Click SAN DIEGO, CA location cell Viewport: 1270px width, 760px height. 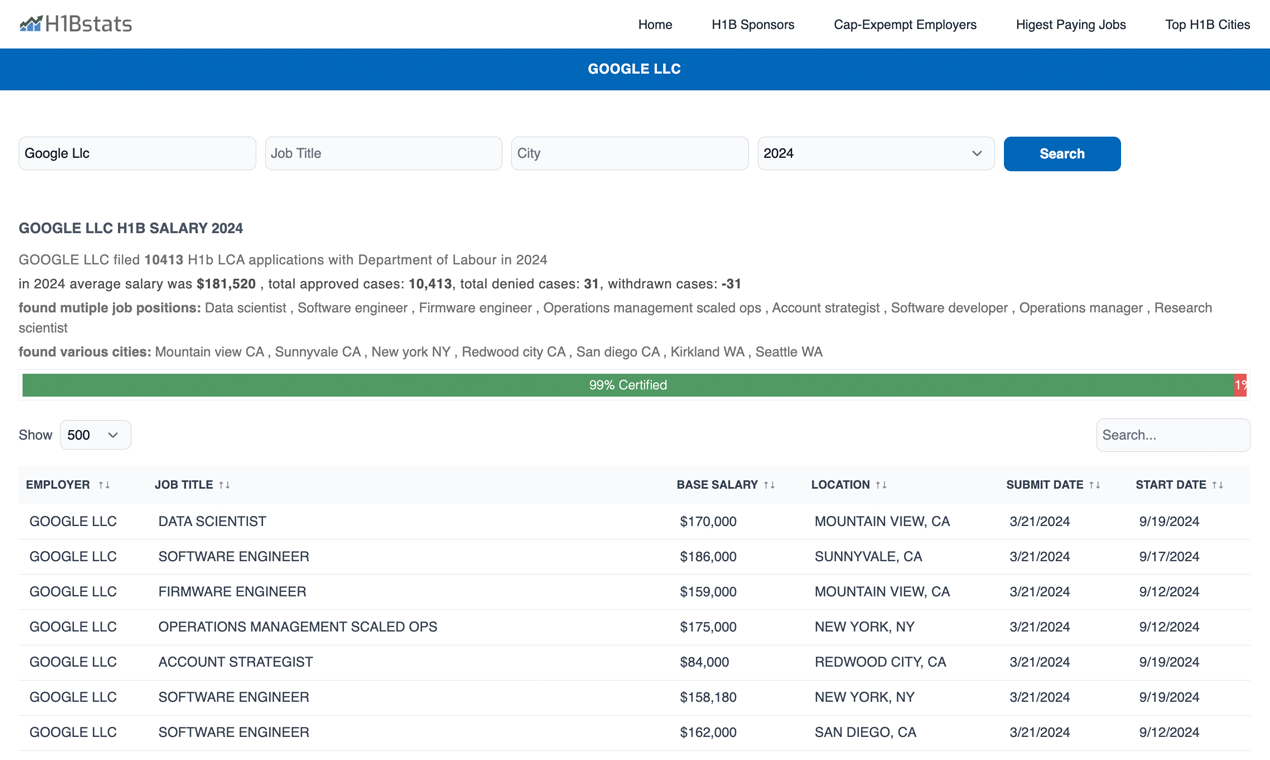click(865, 732)
